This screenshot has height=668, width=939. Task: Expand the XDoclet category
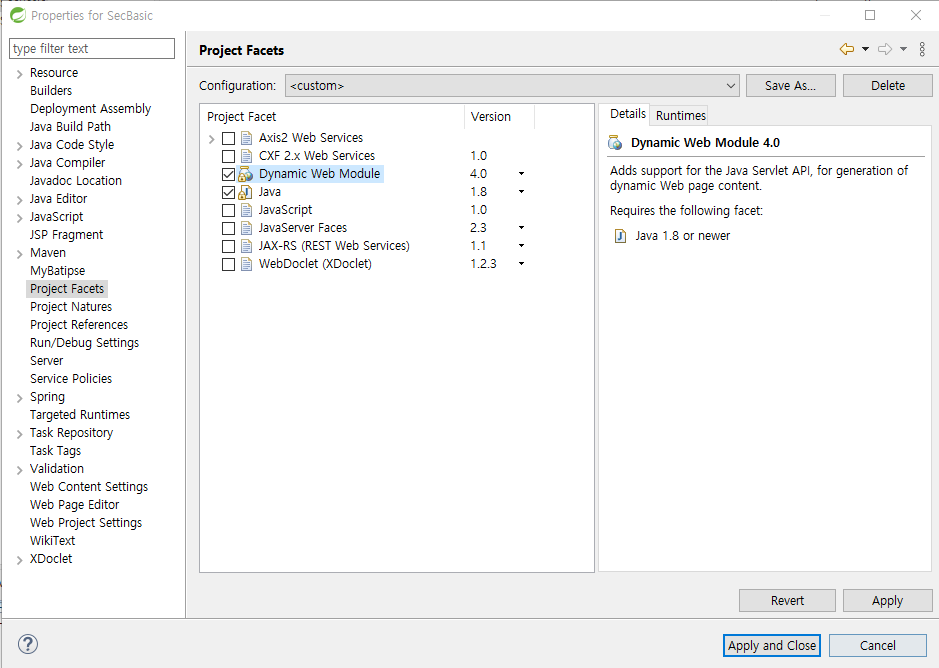click(x=19, y=560)
